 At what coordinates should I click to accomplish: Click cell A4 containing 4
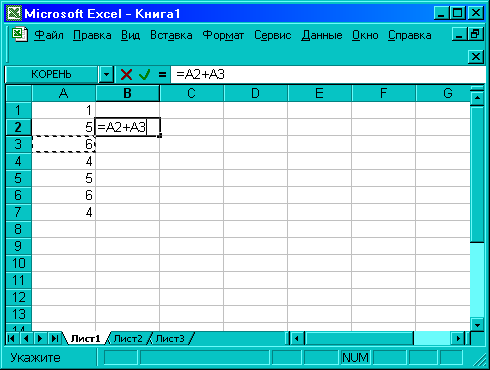pyautogui.click(x=63, y=161)
